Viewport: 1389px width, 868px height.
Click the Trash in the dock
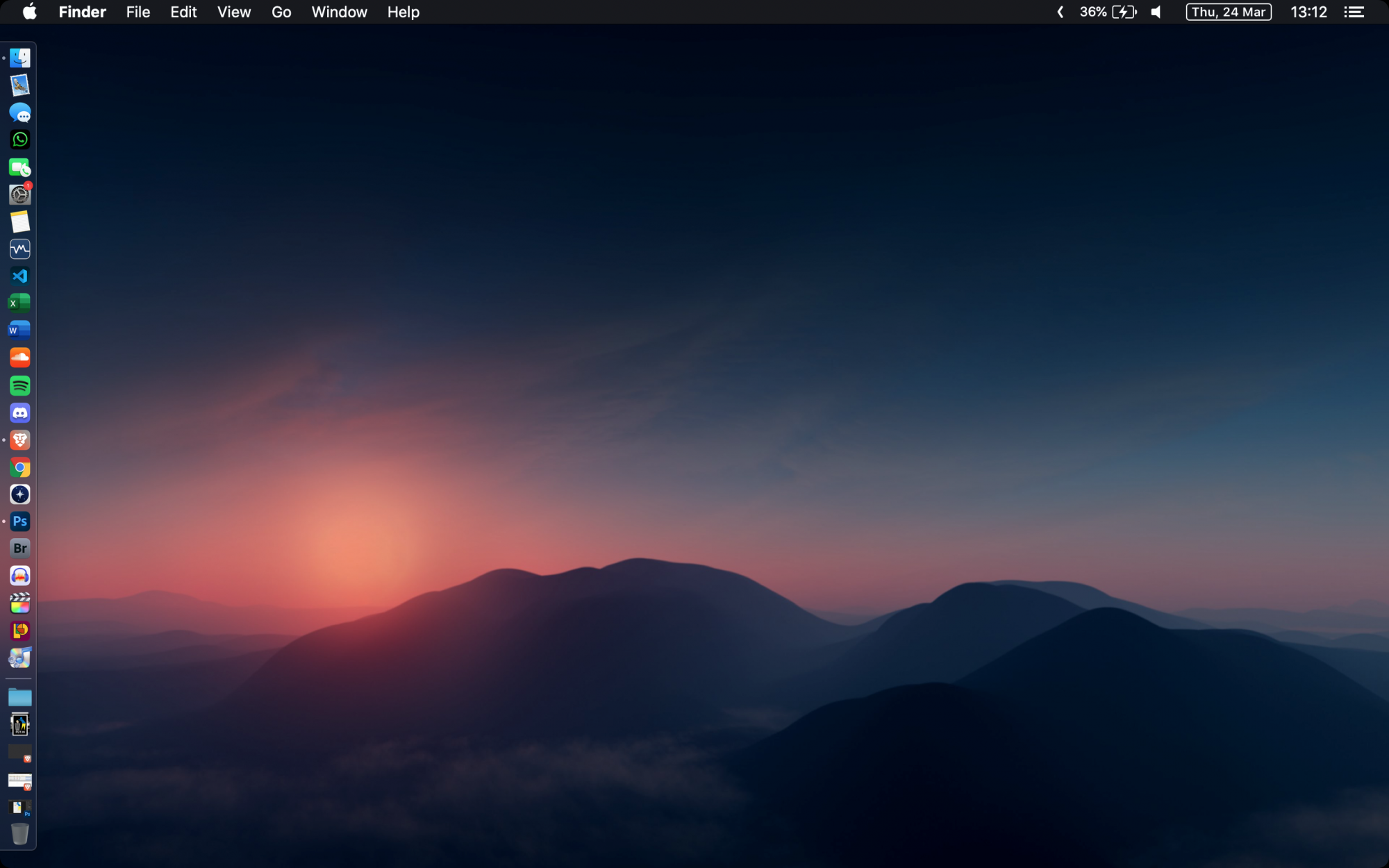tap(20, 833)
